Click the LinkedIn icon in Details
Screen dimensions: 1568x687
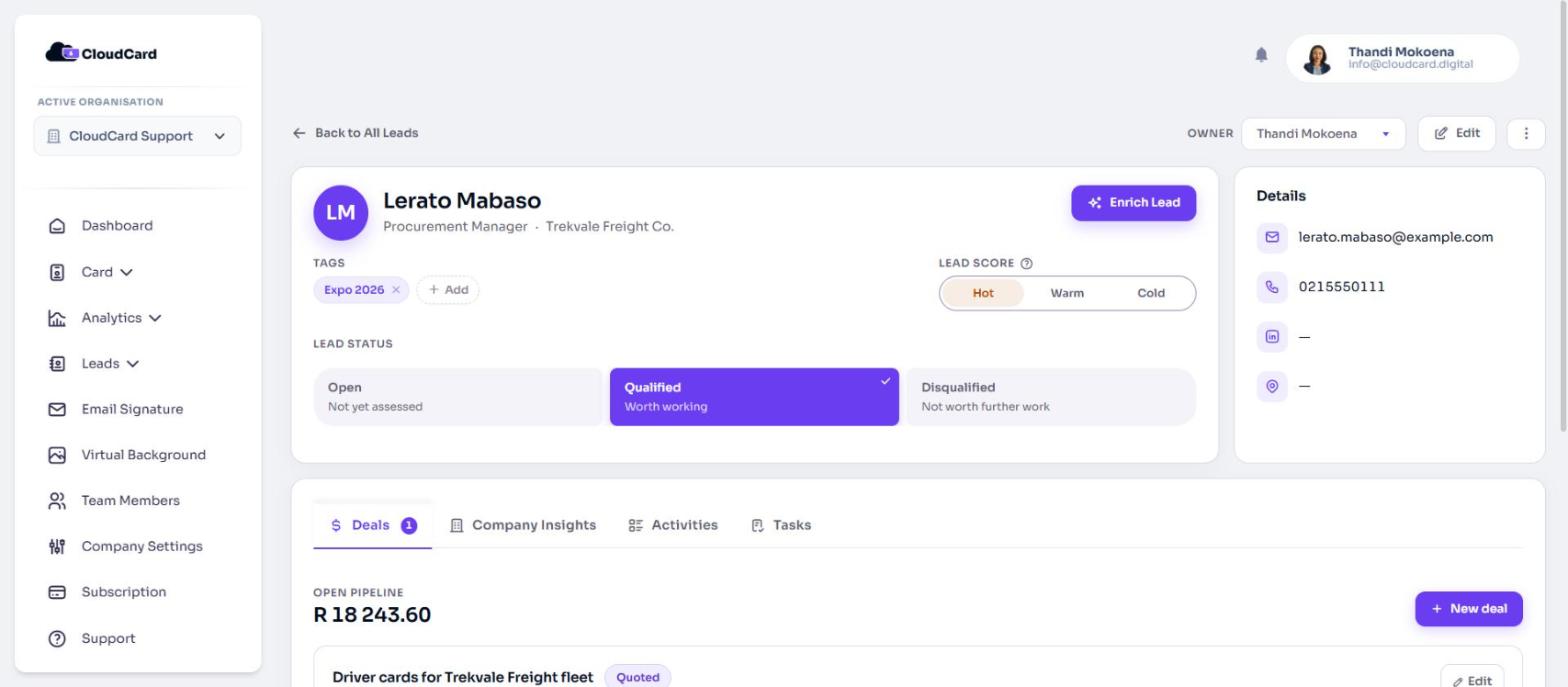[1272, 337]
